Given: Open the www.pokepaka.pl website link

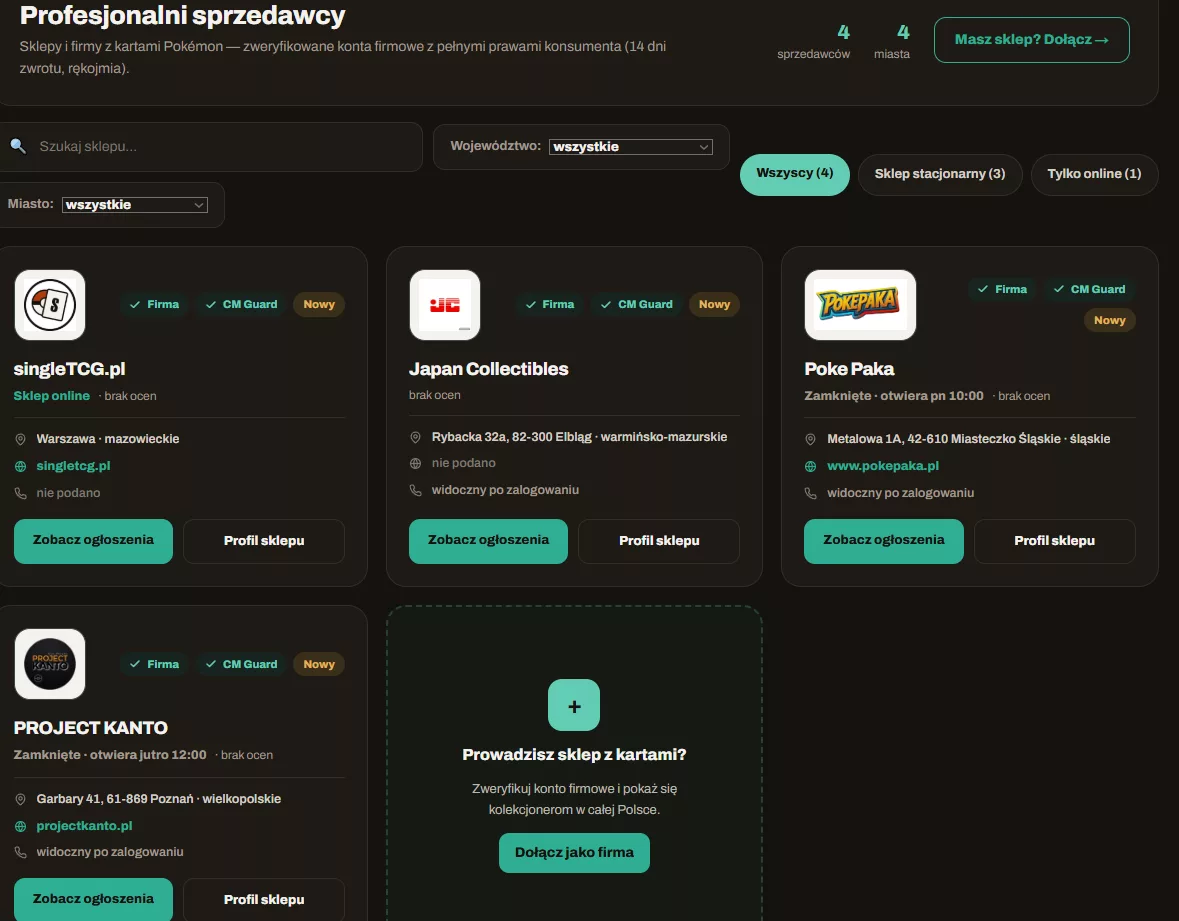Looking at the screenshot, I should pyautogui.click(x=883, y=466).
